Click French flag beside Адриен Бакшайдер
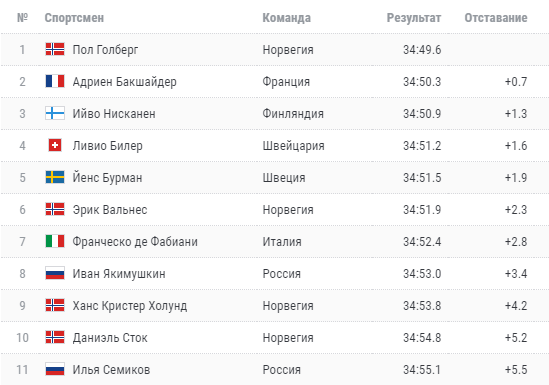 [55, 81]
